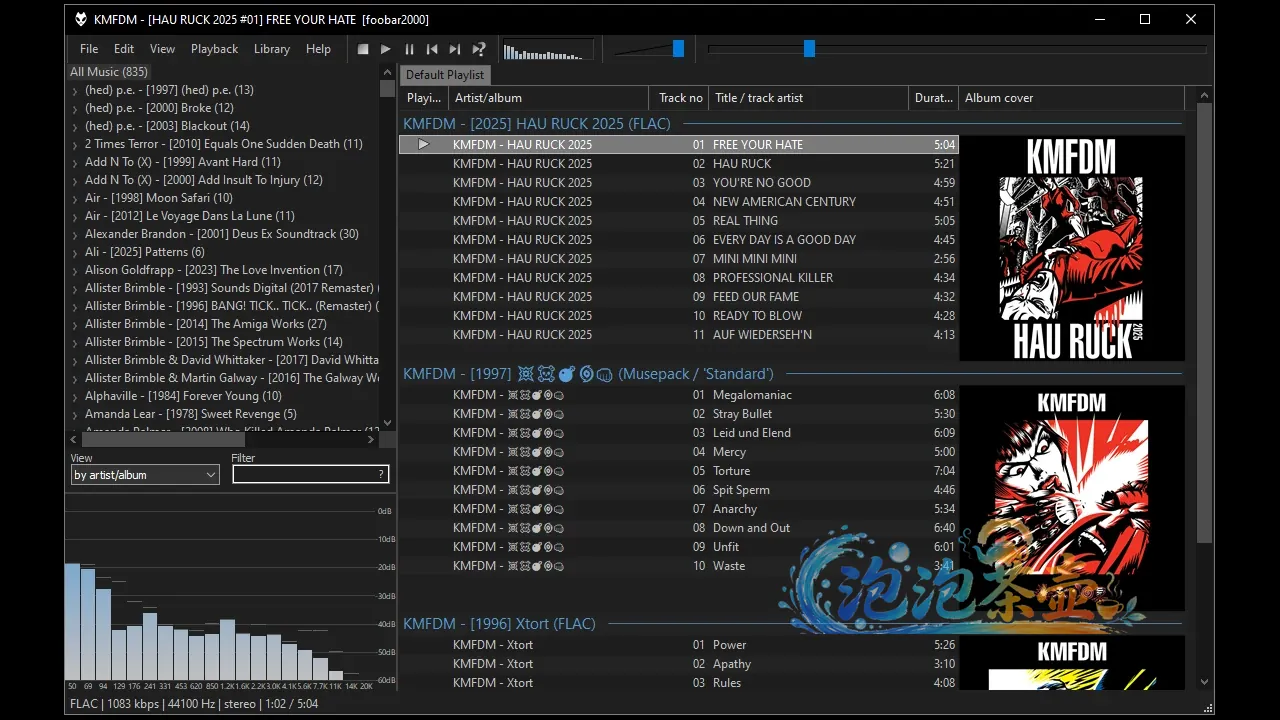Select Air Le Voyage Dans La Lune
The image size is (1280, 720).
[x=190, y=216]
